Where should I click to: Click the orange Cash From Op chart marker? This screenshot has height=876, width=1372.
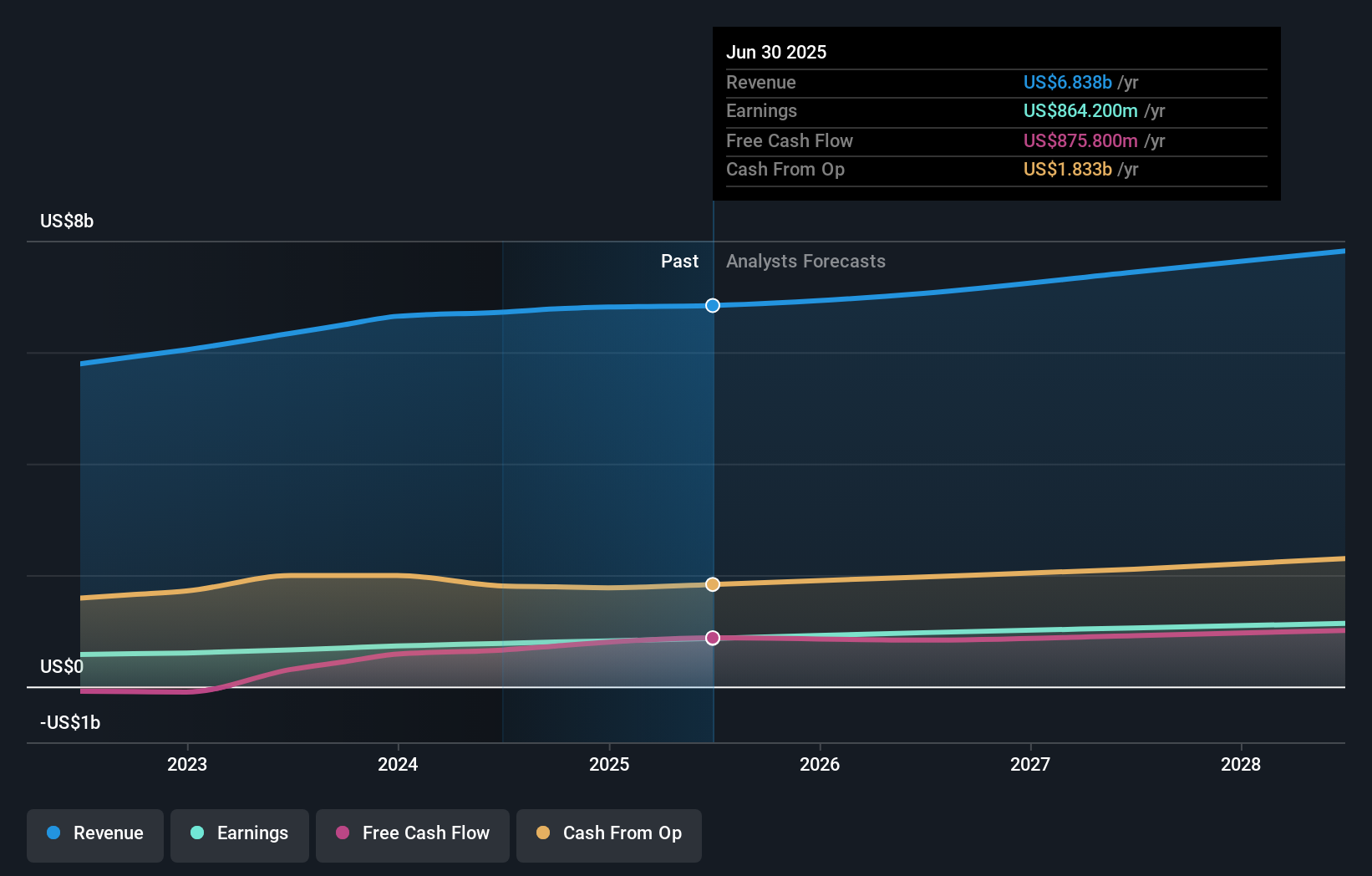click(712, 583)
